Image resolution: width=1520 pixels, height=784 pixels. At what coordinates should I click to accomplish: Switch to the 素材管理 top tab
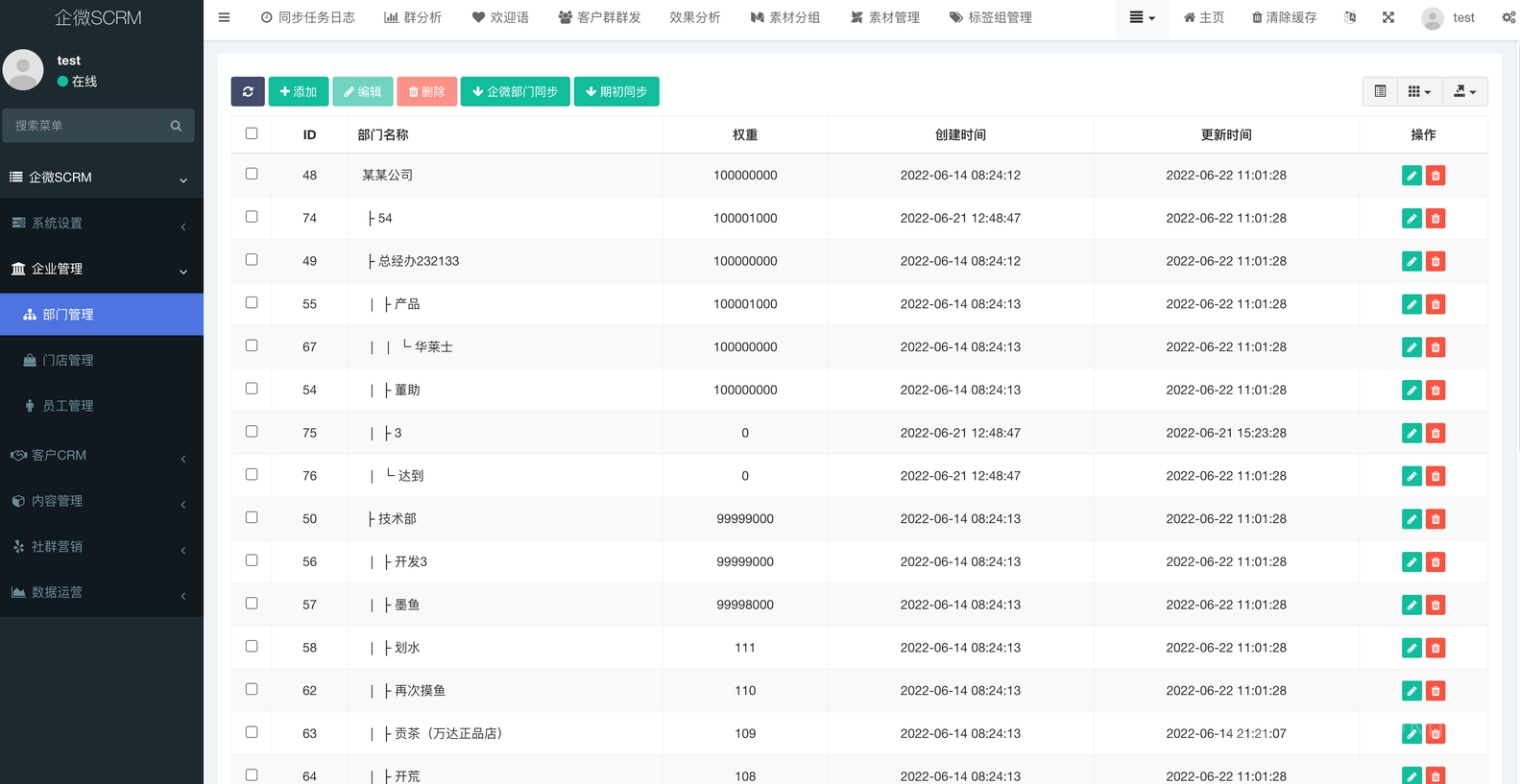[884, 17]
